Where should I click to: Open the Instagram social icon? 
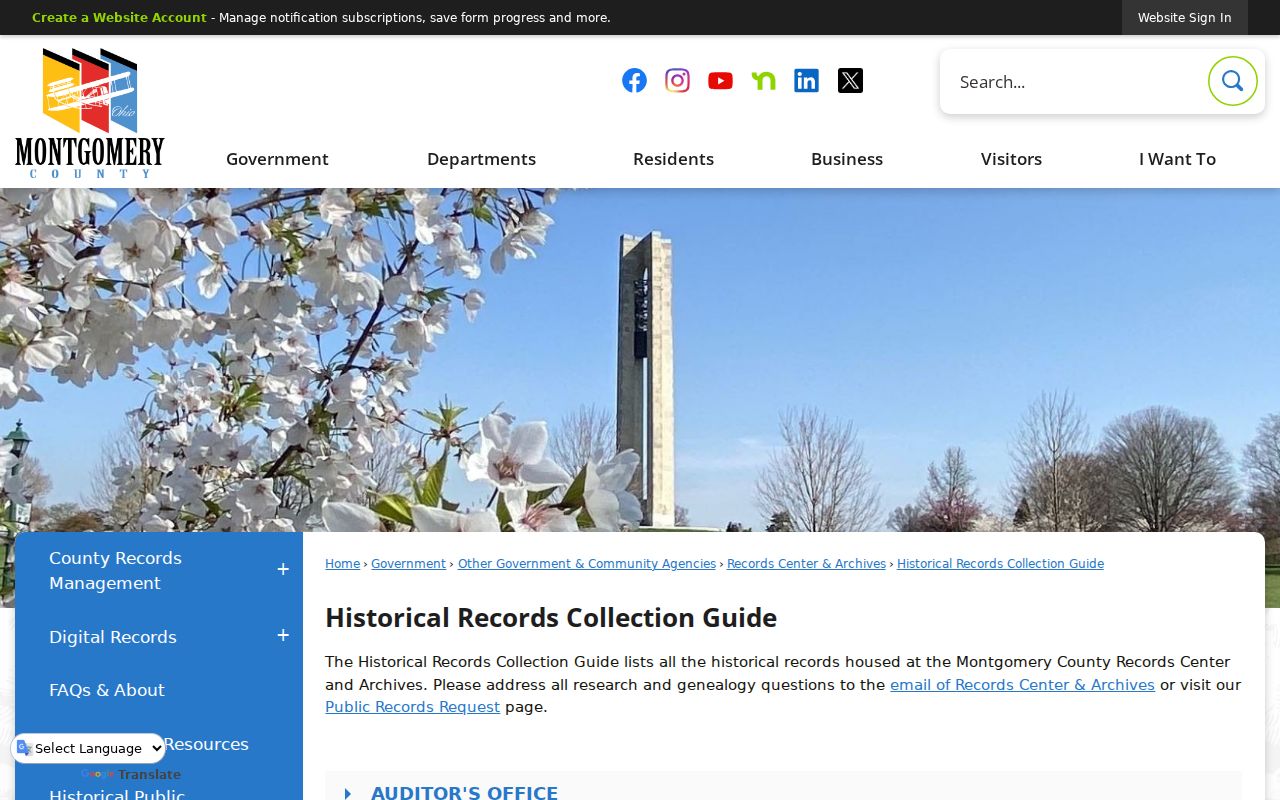(677, 81)
